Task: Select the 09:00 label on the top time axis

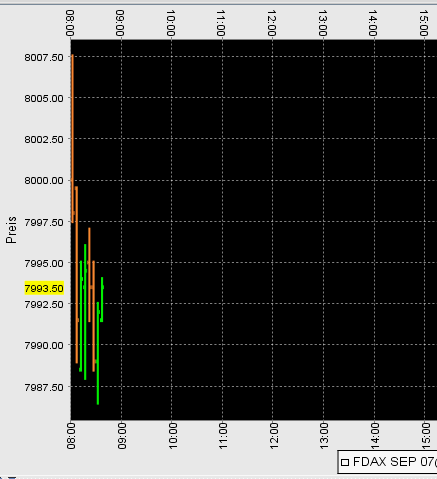Action: coord(120,23)
